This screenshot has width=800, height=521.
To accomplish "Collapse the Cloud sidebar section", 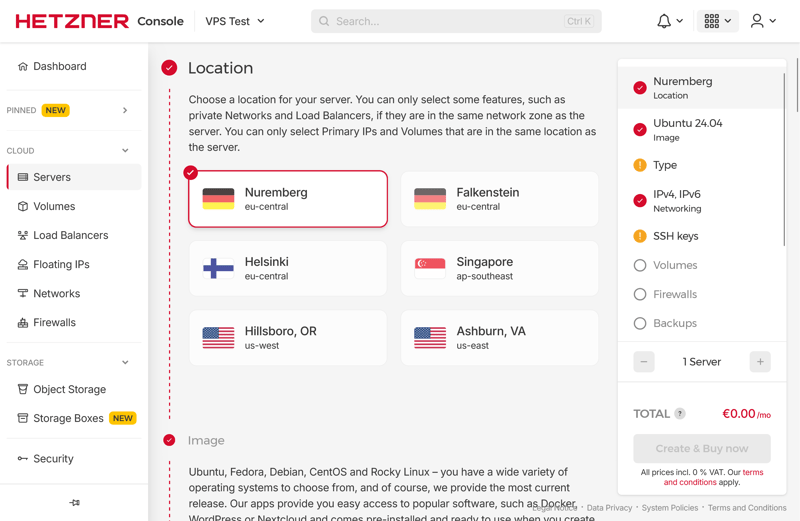I will tap(125, 151).
